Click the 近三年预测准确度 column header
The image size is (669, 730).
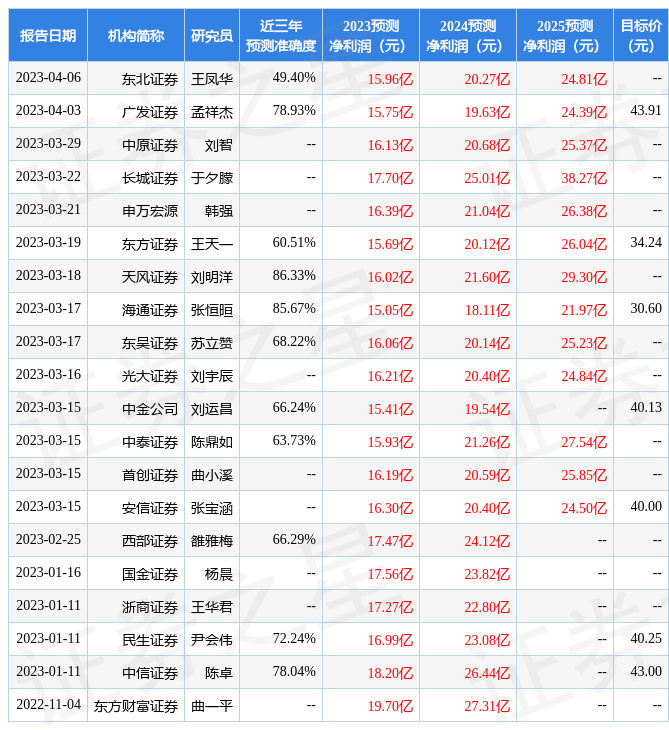[281, 35]
